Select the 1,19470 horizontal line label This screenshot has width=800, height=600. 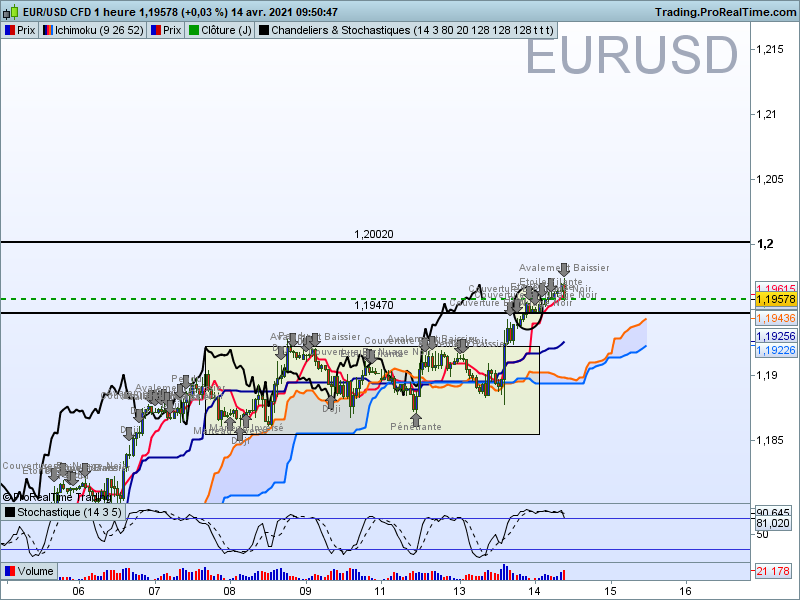coord(374,305)
